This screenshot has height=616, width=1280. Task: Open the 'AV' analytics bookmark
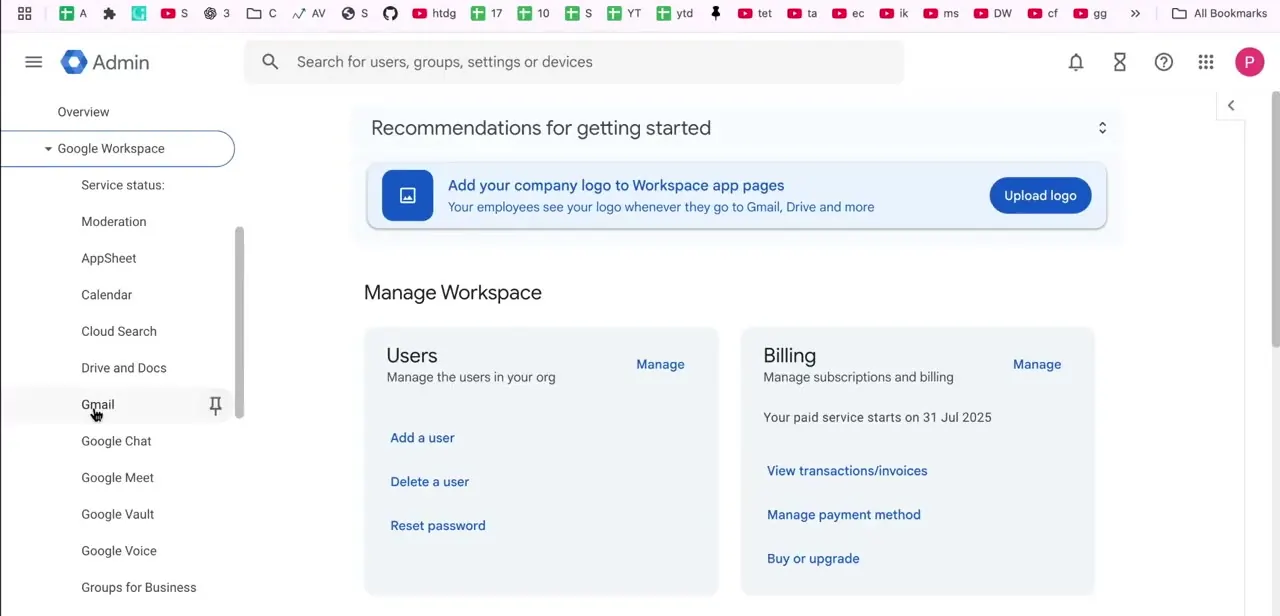[308, 13]
